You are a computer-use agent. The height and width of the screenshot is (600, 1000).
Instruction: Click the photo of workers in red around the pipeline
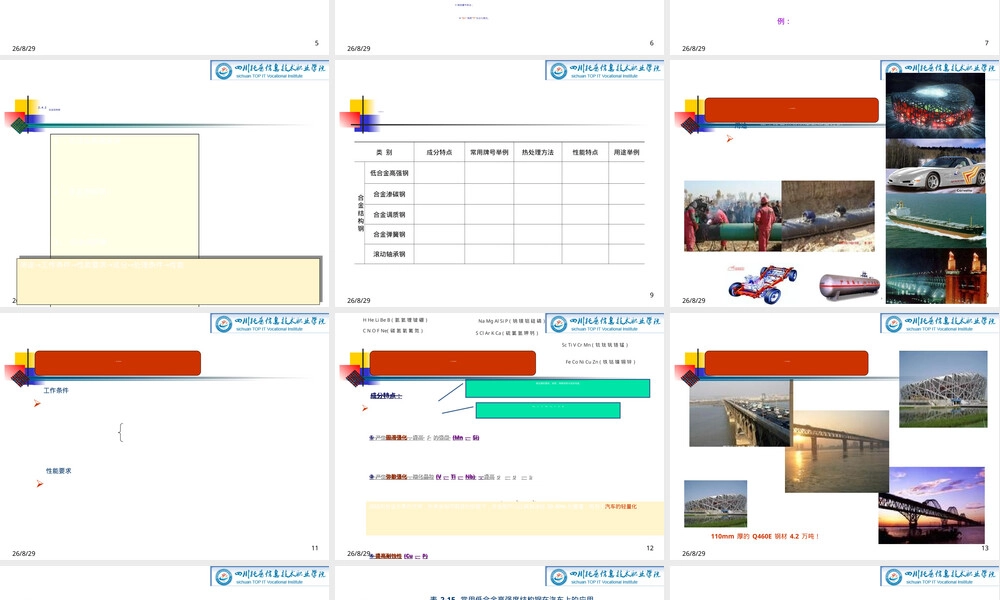click(733, 216)
